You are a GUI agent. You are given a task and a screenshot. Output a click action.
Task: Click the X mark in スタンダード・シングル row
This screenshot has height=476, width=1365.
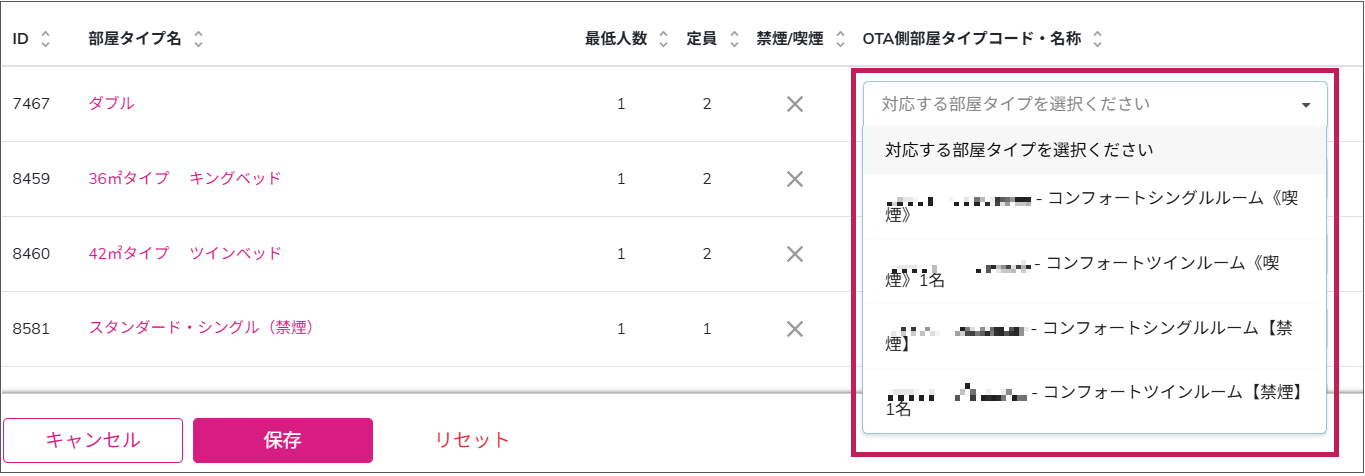pos(795,328)
